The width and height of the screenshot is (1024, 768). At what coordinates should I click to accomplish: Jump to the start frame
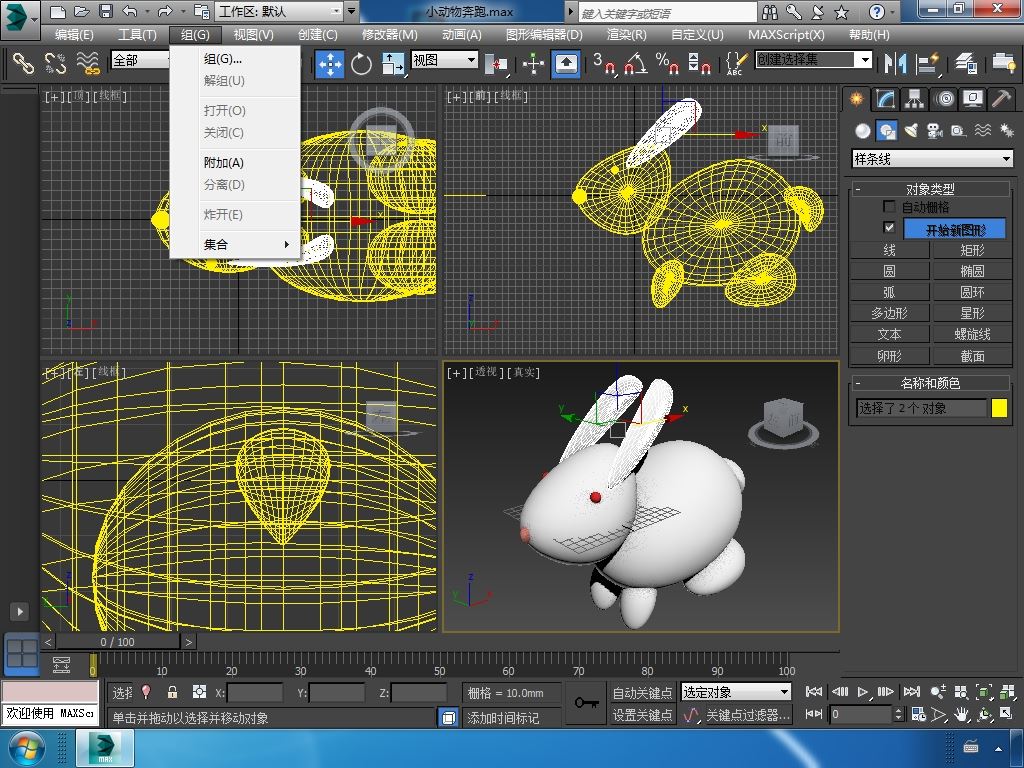click(814, 692)
